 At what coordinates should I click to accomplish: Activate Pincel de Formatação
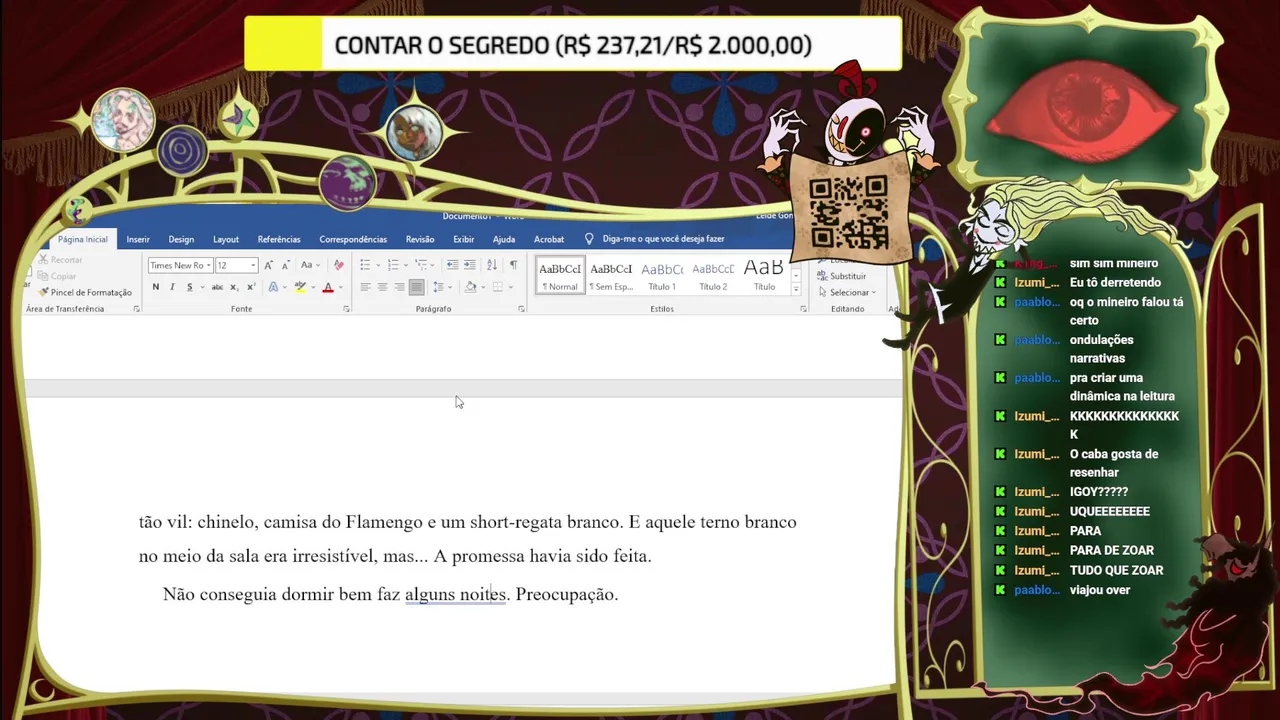coord(85,292)
